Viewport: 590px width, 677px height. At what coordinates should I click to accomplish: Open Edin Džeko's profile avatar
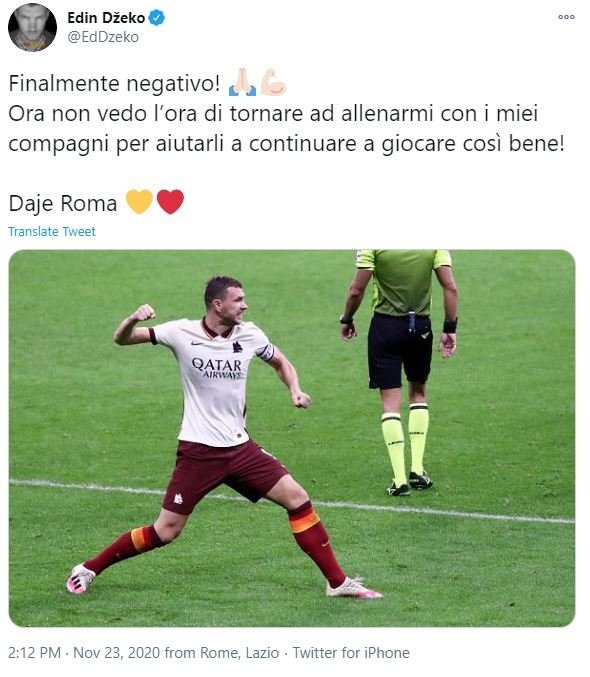tap(32, 27)
